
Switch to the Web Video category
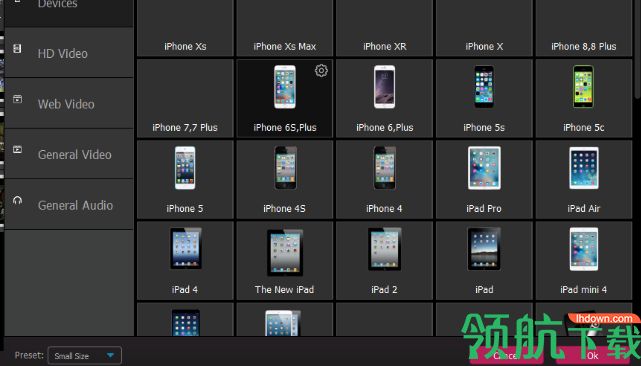point(69,103)
